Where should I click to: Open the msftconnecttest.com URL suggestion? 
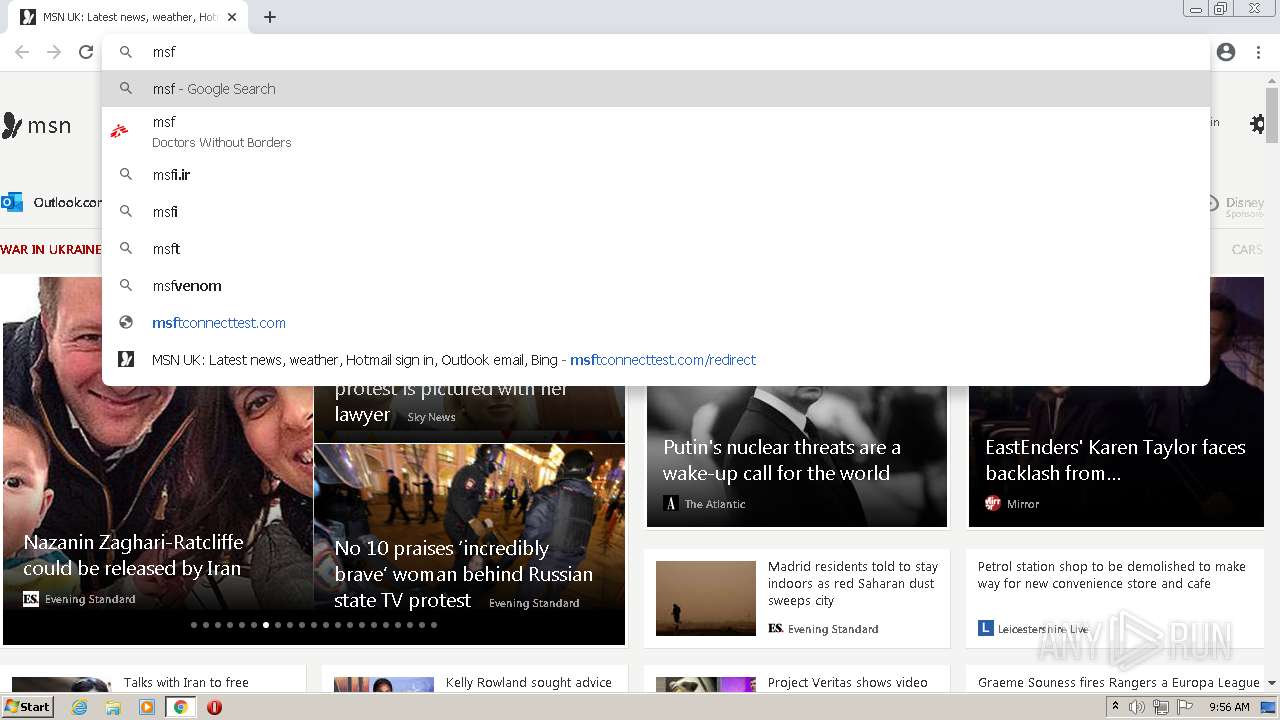tap(655, 323)
